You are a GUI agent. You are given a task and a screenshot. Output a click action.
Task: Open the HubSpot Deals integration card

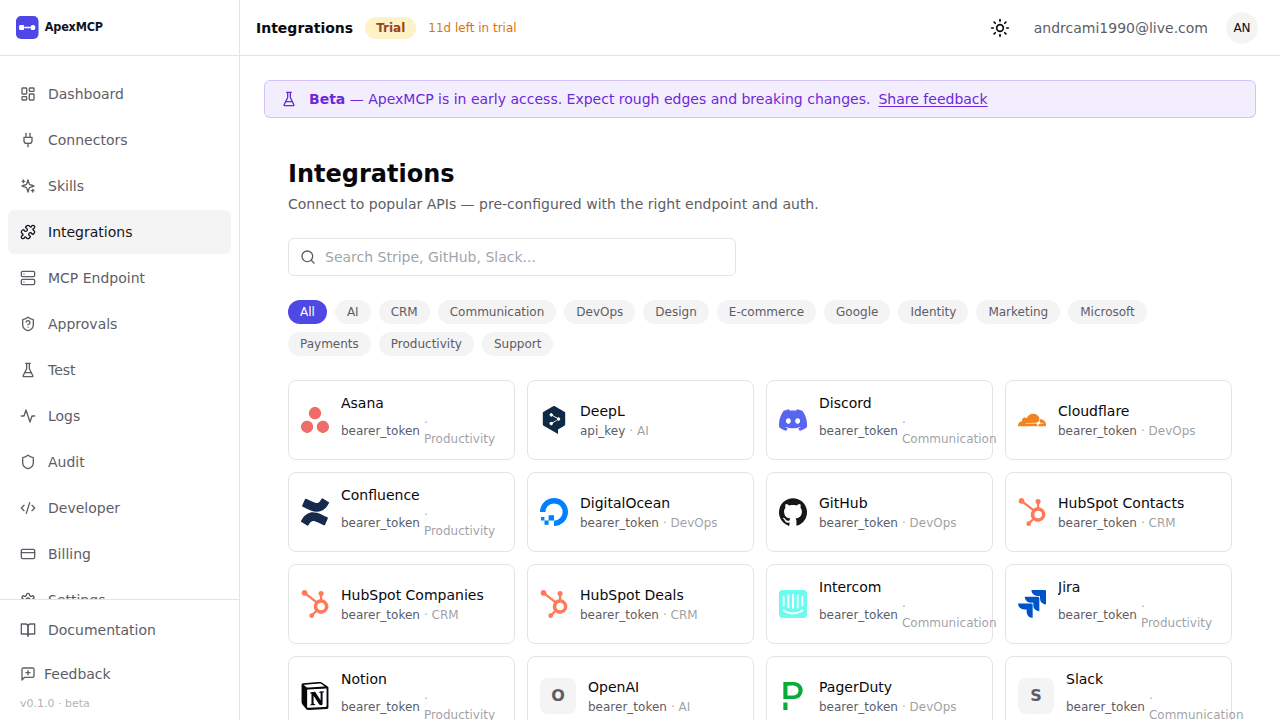tap(640, 604)
